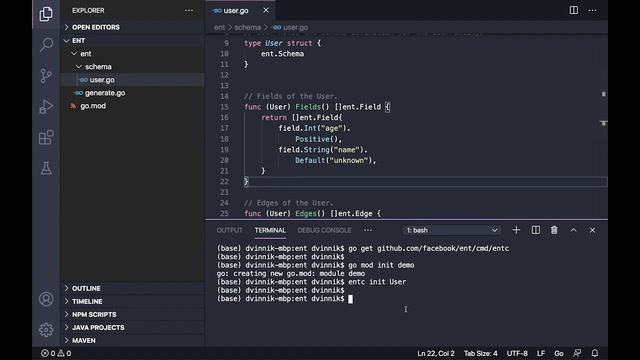
Task: Create a new terminal with plus icon
Action: (516, 230)
